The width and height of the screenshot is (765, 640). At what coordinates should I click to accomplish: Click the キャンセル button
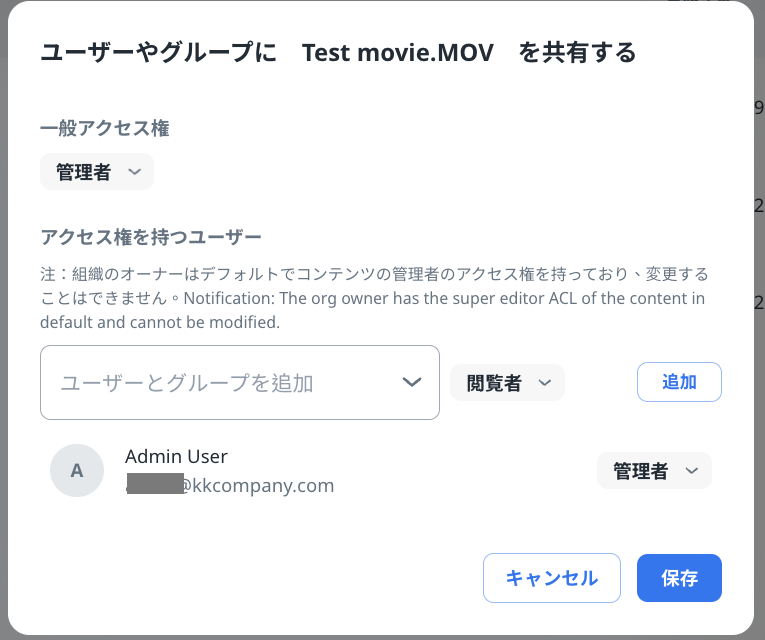[552, 578]
